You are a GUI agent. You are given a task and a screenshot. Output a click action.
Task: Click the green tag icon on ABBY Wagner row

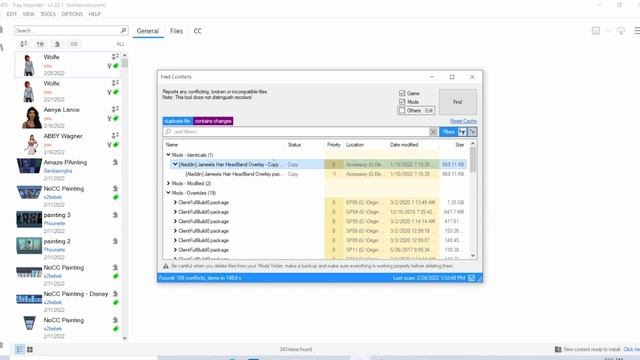point(116,145)
